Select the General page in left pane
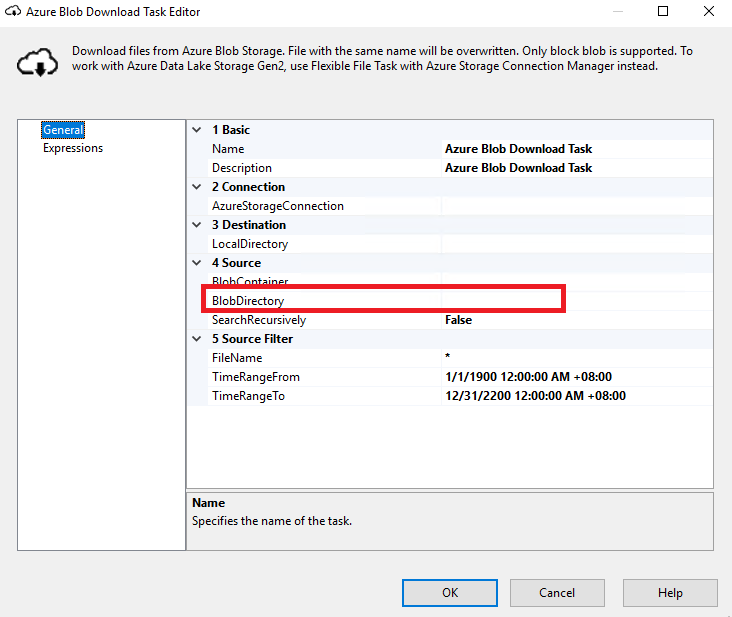This screenshot has height=617, width=732. pyautogui.click(x=63, y=130)
